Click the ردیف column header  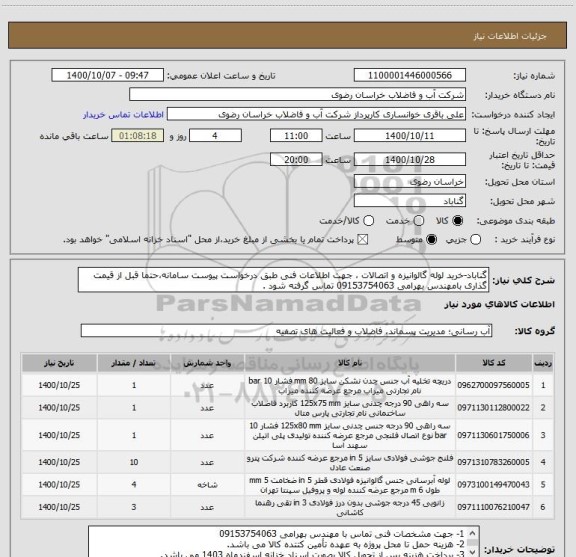(x=543, y=363)
